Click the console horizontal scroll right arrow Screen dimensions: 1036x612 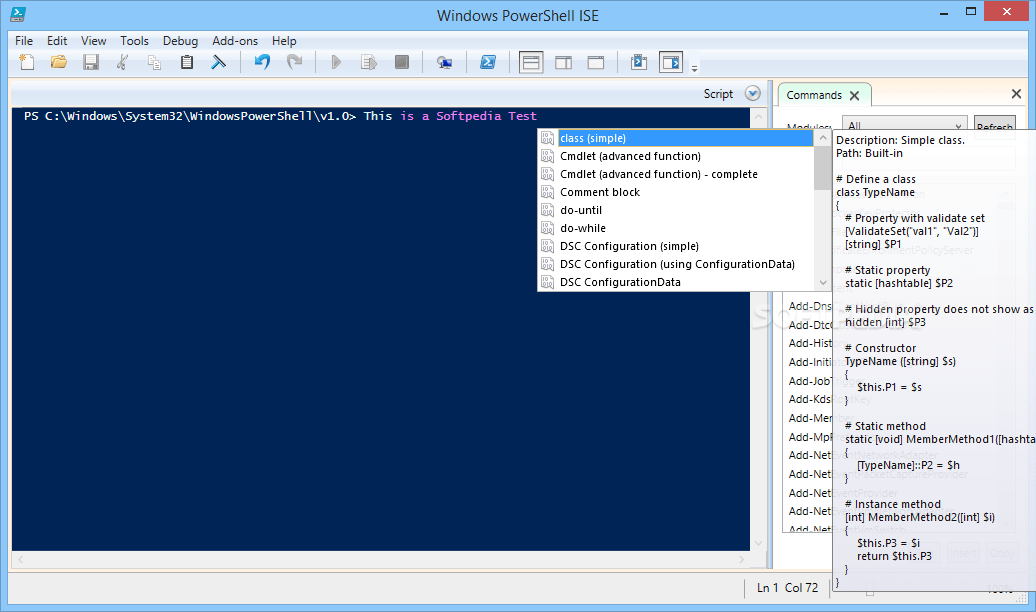pyautogui.click(x=741, y=559)
